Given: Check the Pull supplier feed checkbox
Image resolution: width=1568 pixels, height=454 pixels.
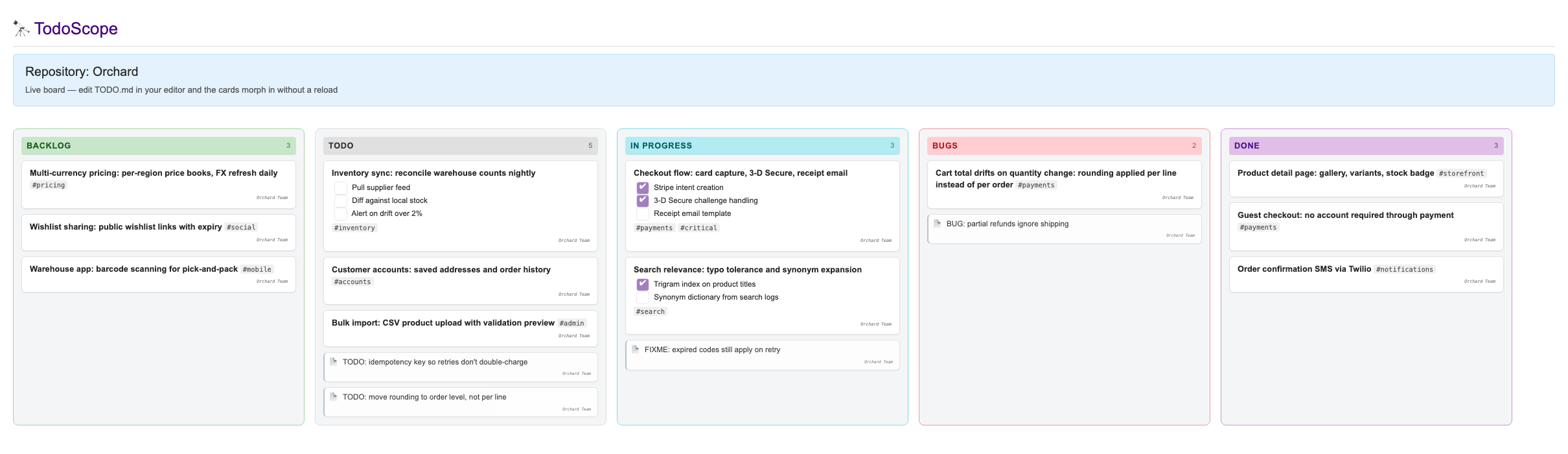Looking at the screenshot, I should [341, 187].
